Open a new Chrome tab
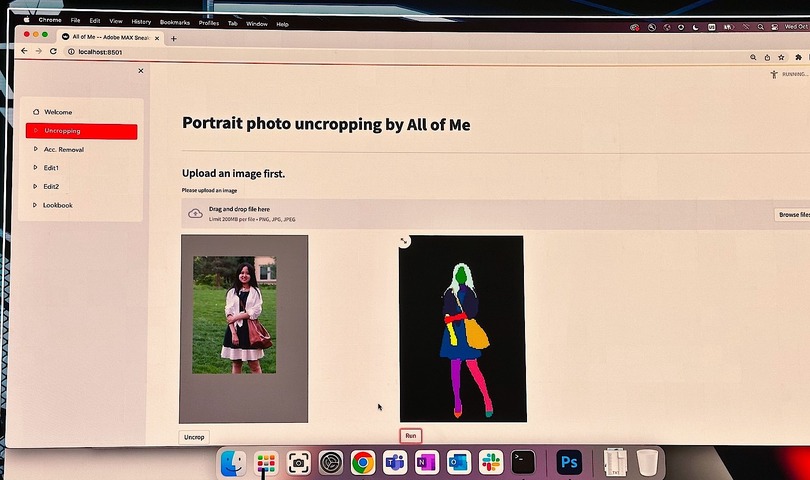Viewport: 810px width, 480px height. click(x=174, y=39)
